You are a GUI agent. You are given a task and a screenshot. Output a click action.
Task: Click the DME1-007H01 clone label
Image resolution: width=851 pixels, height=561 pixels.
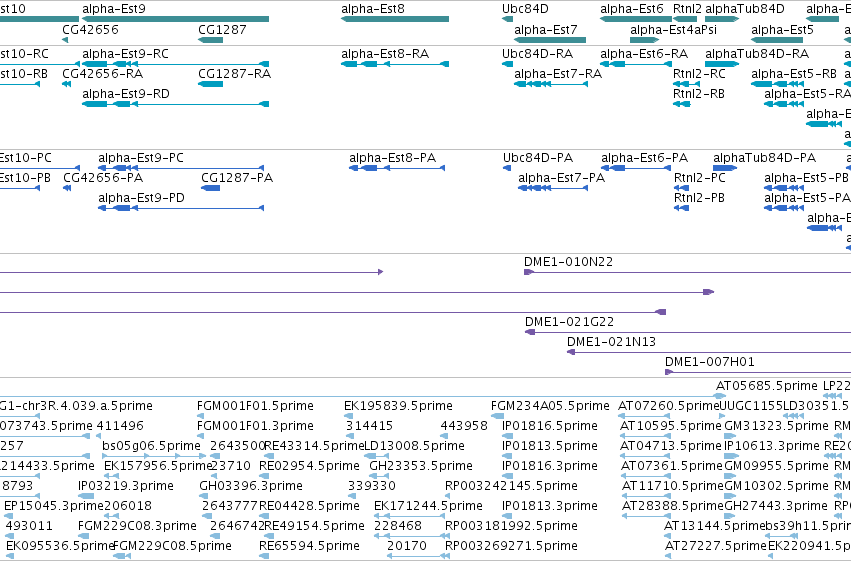(x=709, y=362)
